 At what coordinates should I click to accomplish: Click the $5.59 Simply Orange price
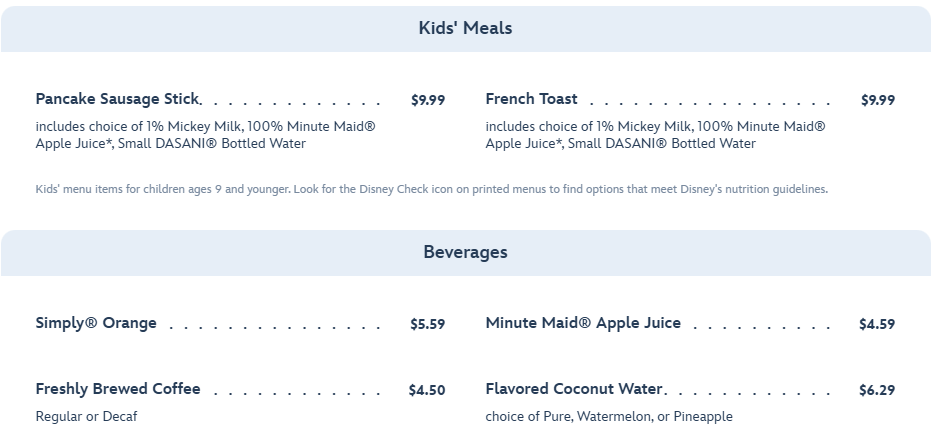coord(427,324)
